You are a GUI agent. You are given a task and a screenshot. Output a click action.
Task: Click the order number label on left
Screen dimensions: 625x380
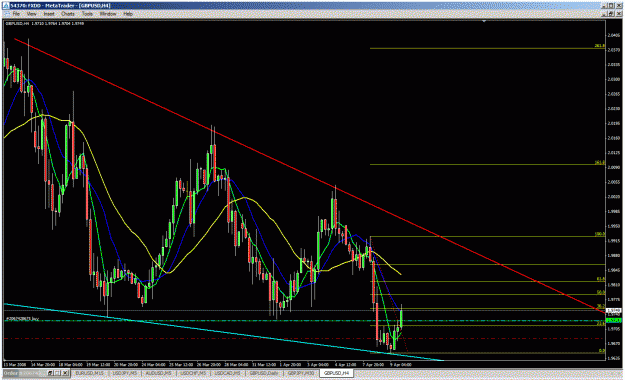22,319
